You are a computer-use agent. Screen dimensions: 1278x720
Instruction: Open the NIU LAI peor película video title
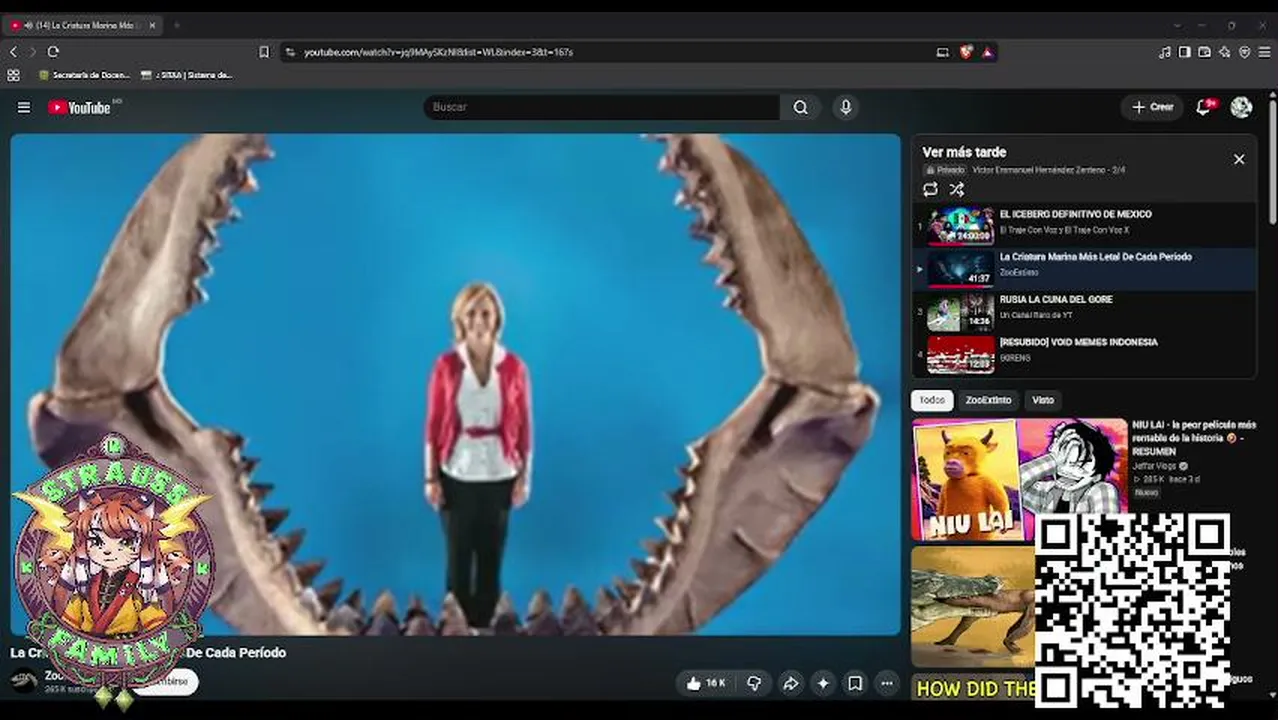click(1194, 438)
